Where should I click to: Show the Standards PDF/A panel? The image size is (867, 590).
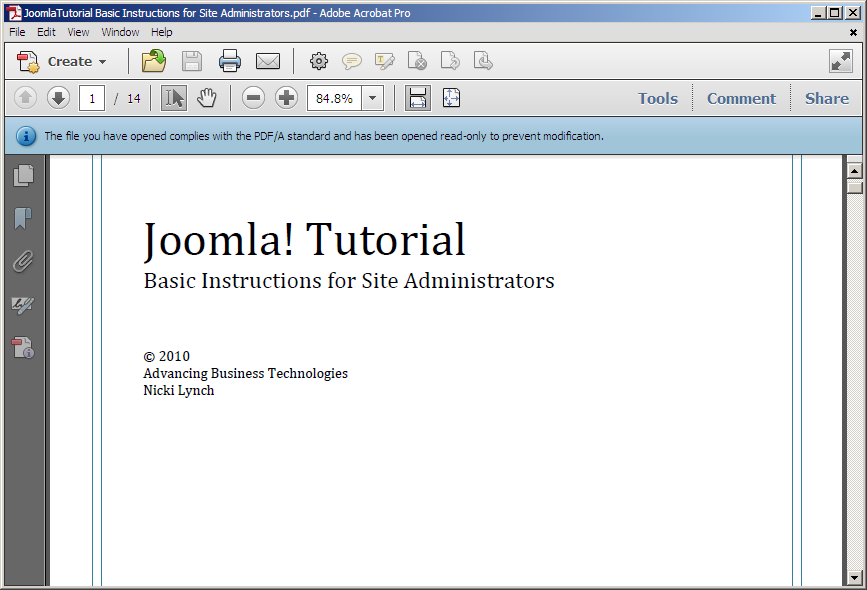(23, 347)
